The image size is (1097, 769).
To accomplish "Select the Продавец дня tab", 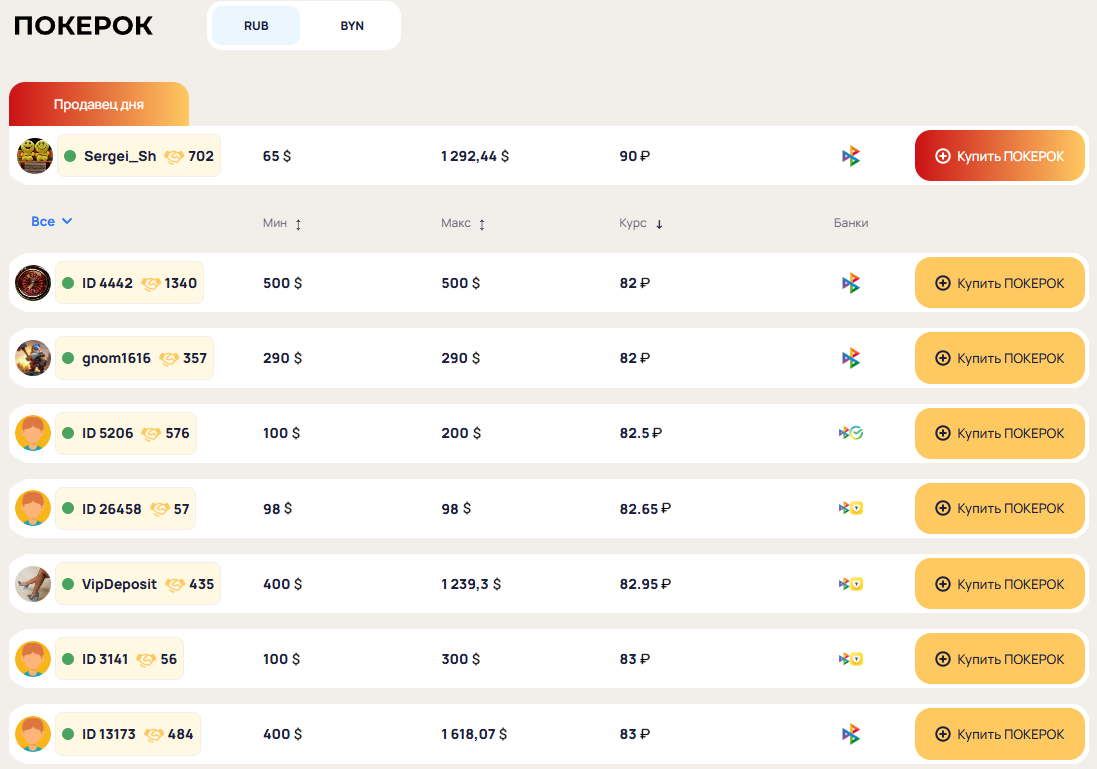I will [x=99, y=104].
